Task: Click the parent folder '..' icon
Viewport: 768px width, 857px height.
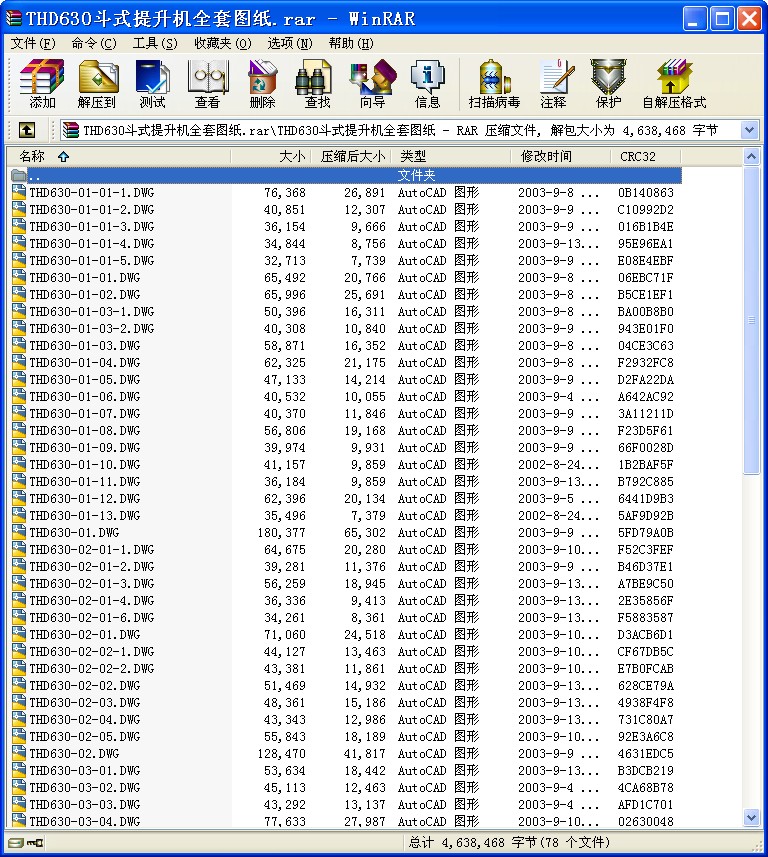Action: 19,175
